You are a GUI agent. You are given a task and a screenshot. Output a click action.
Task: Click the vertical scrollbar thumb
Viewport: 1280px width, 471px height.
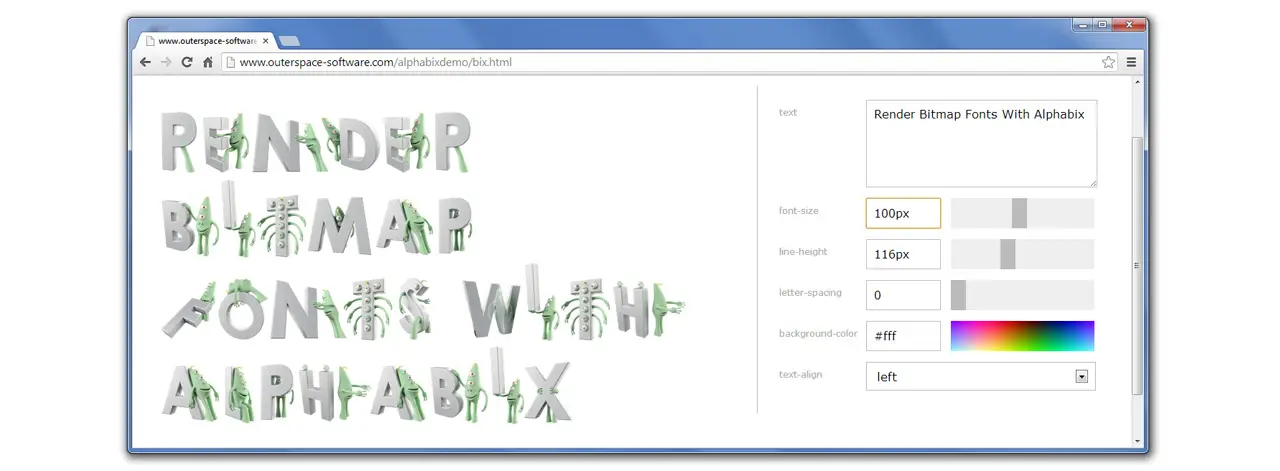(x=1137, y=265)
